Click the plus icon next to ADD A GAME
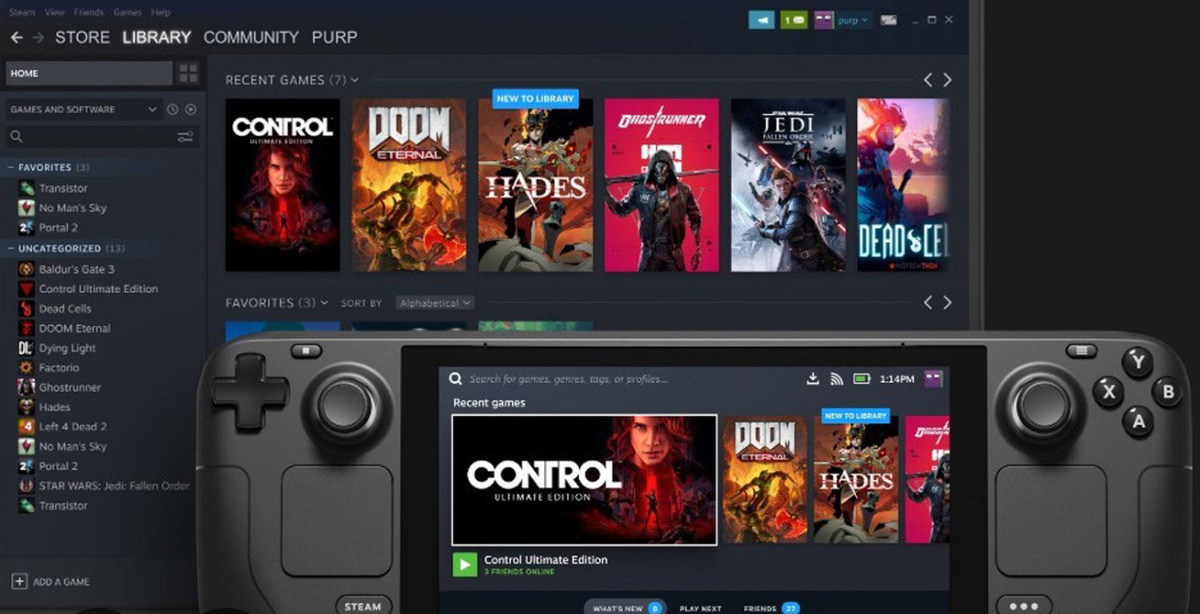Viewport: 1200px width, 614px height. (19, 581)
